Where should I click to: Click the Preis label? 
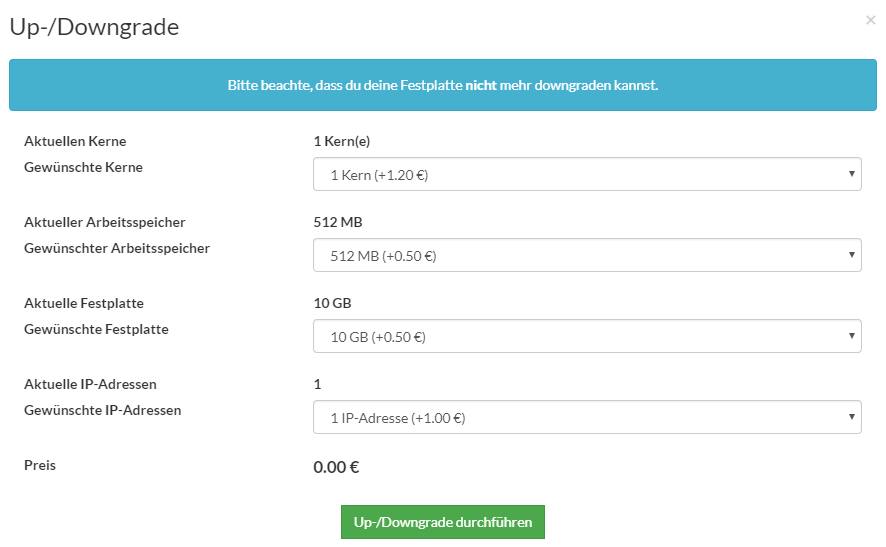[40, 465]
